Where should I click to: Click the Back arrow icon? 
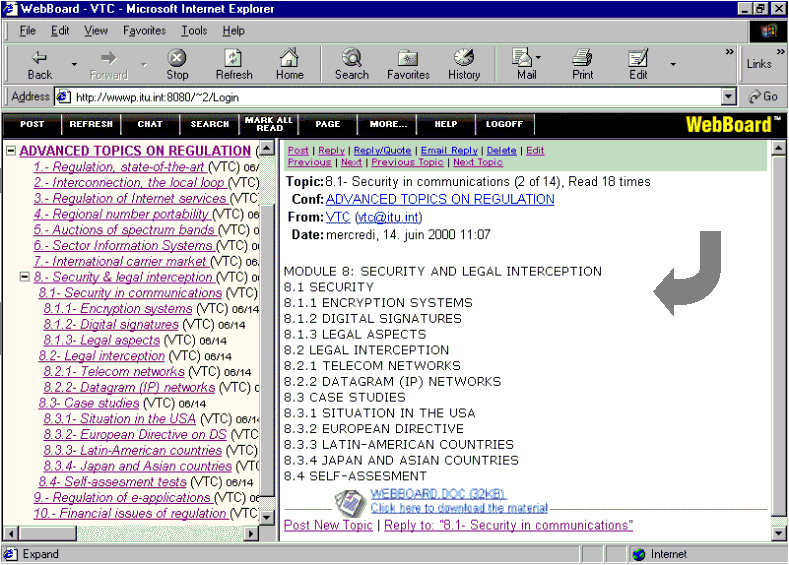(x=39, y=58)
